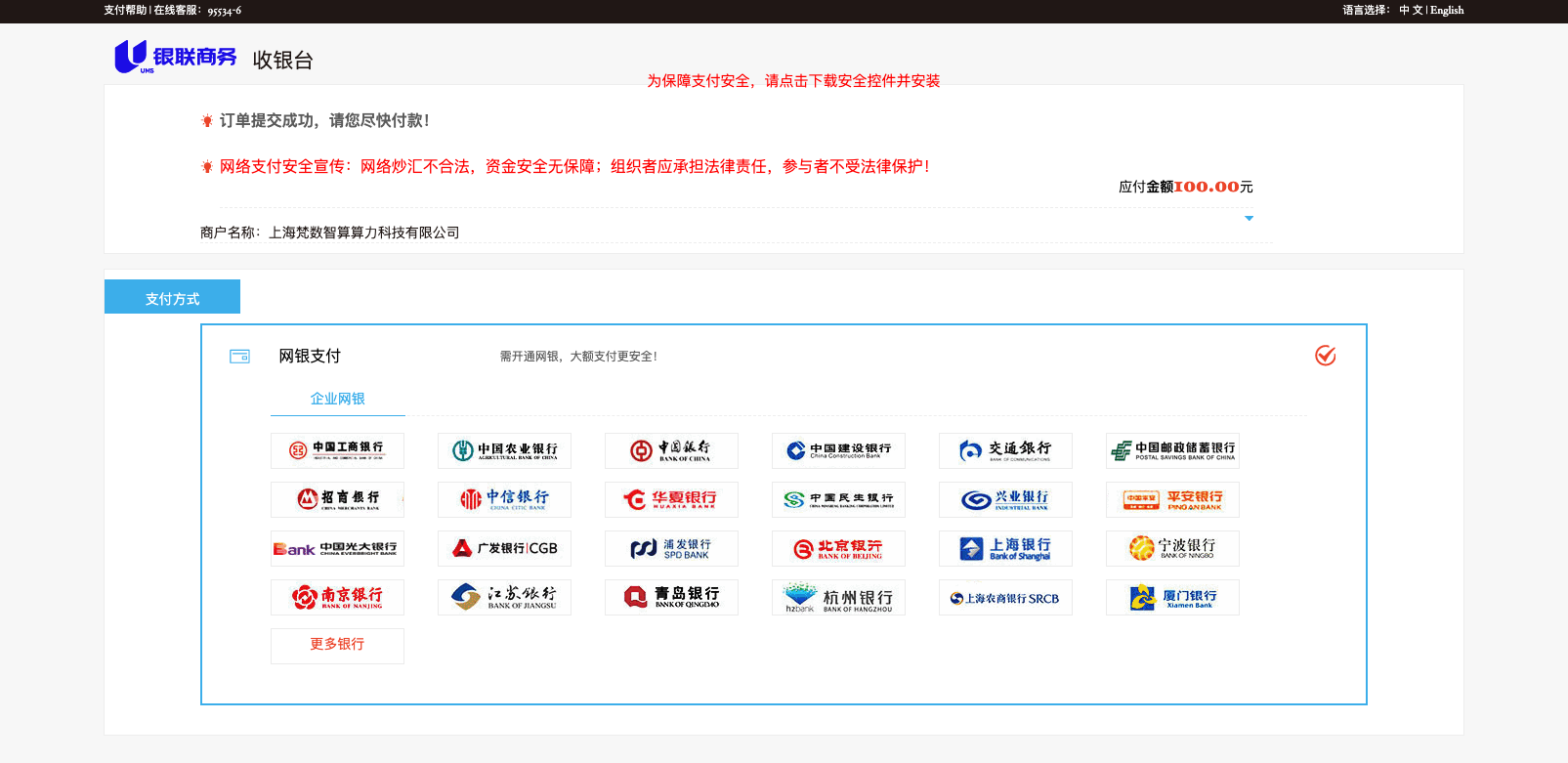The width and height of the screenshot is (1568, 763).
Task: Open the 支付方式 payment method tab
Action: (x=172, y=297)
